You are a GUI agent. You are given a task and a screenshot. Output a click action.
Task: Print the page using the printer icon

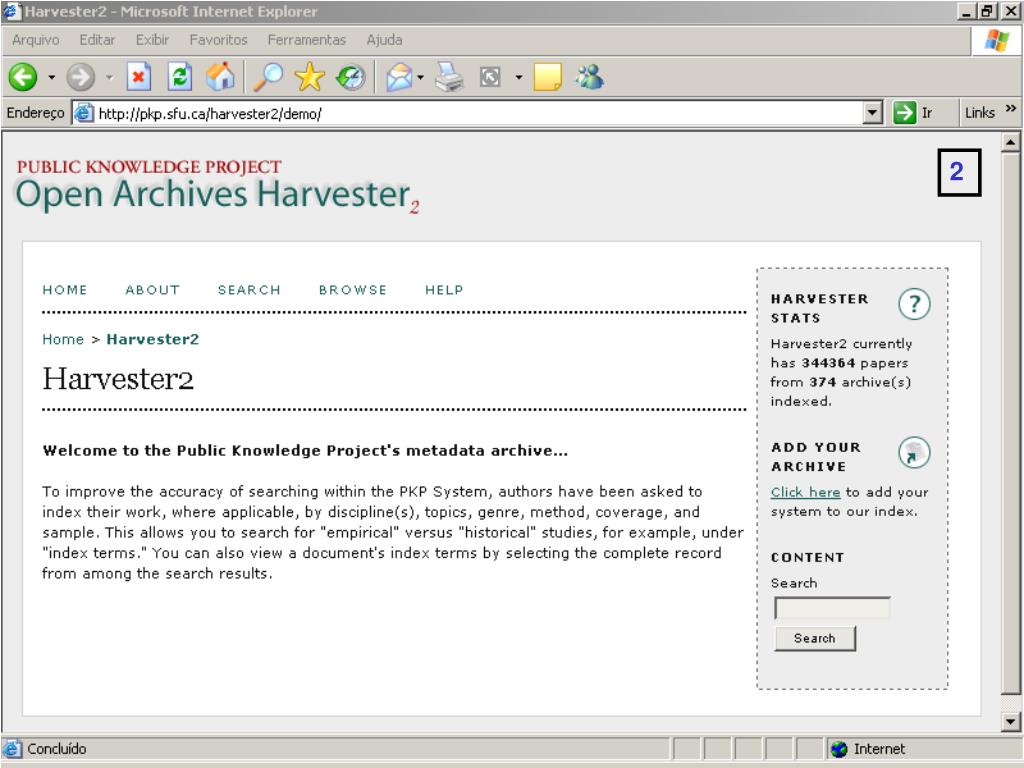coord(449,77)
